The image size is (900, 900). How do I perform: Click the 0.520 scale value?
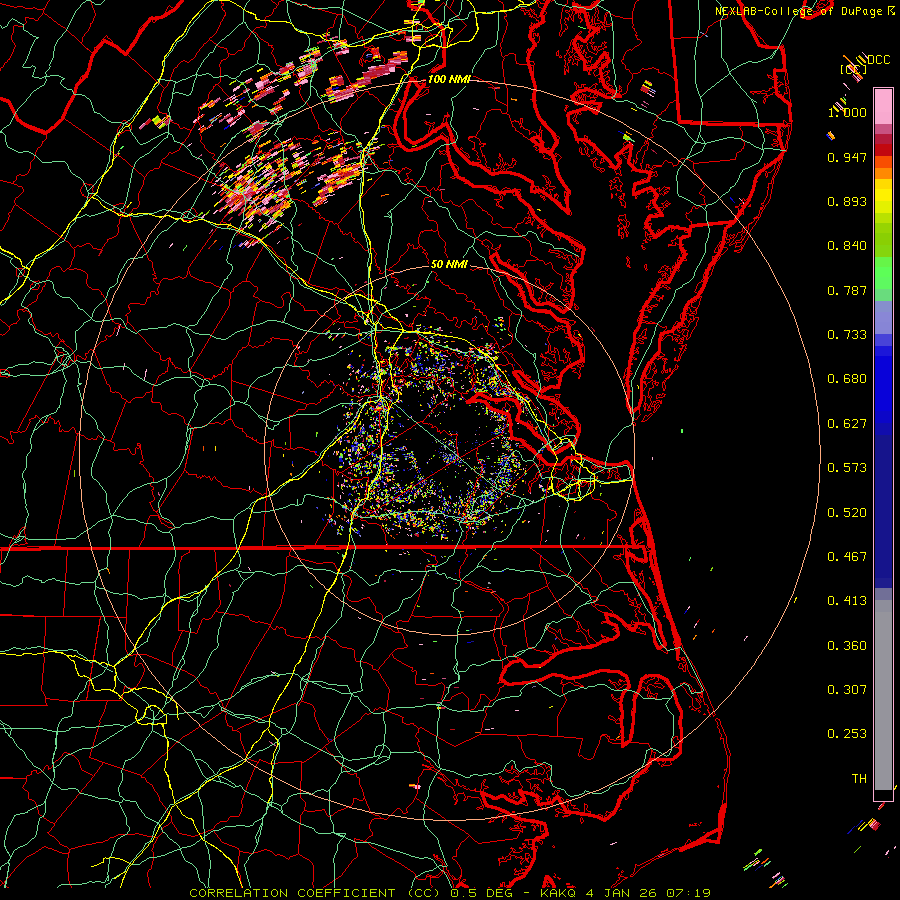click(x=846, y=513)
